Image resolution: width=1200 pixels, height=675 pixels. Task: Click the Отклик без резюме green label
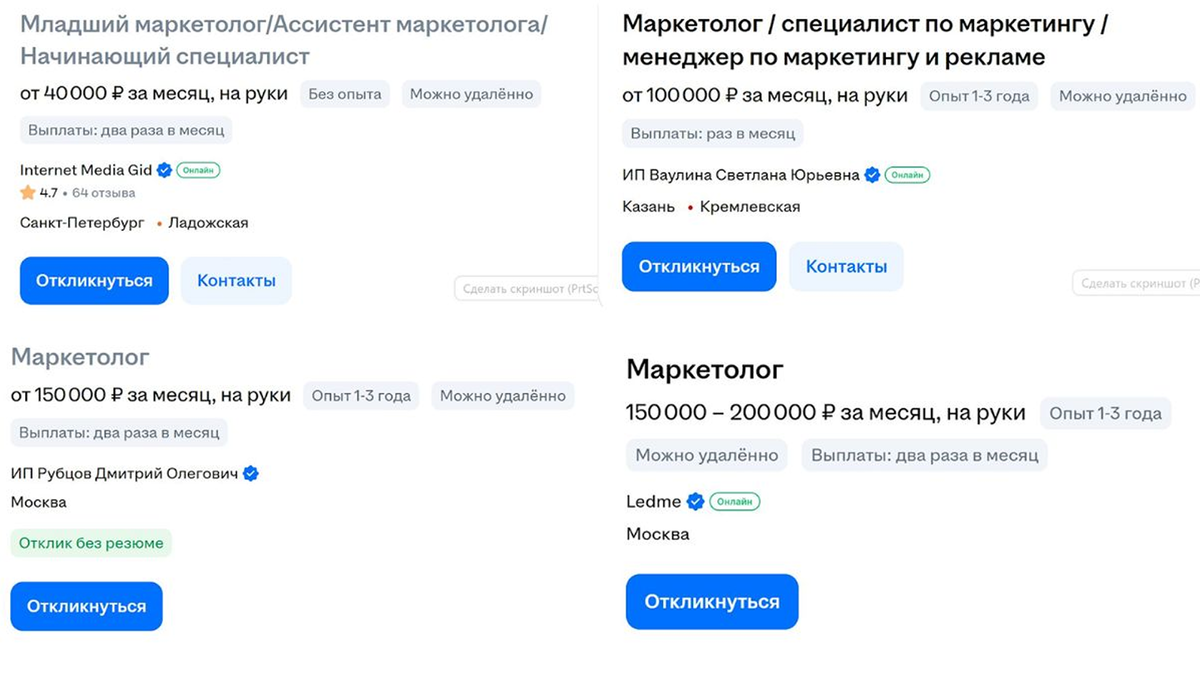pos(91,542)
